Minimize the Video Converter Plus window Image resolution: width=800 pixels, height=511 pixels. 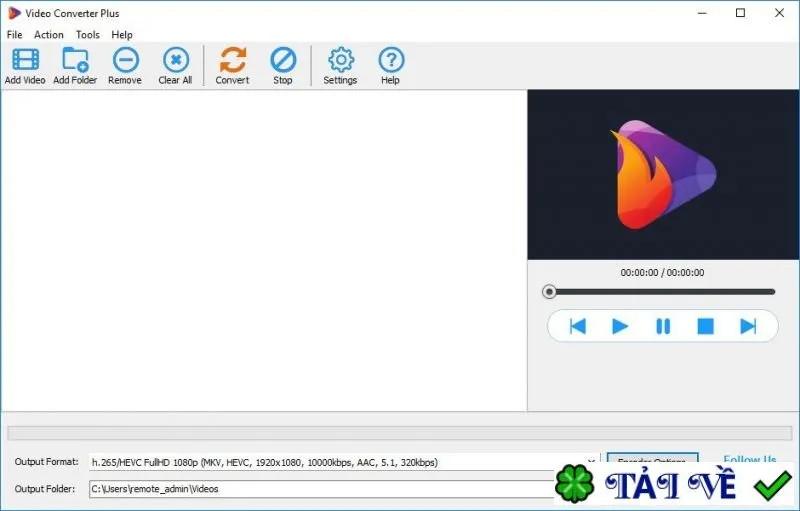pyautogui.click(x=702, y=13)
